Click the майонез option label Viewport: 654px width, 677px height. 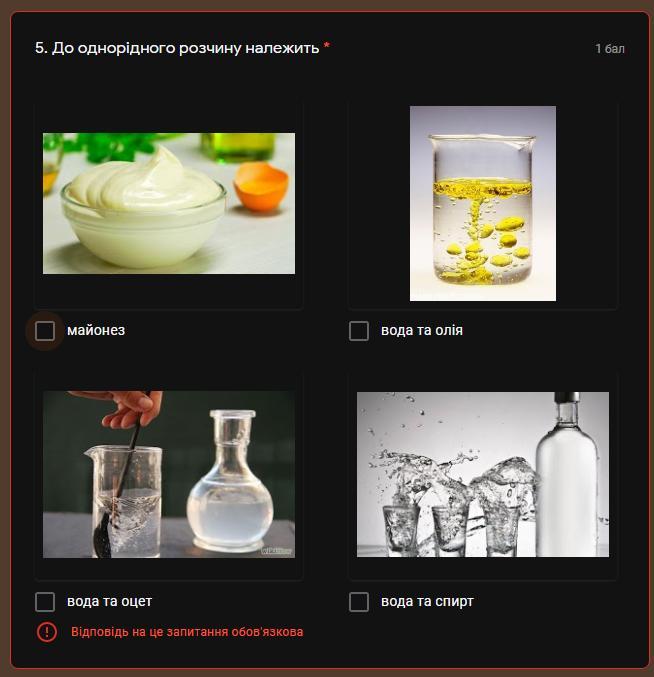point(96,330)
